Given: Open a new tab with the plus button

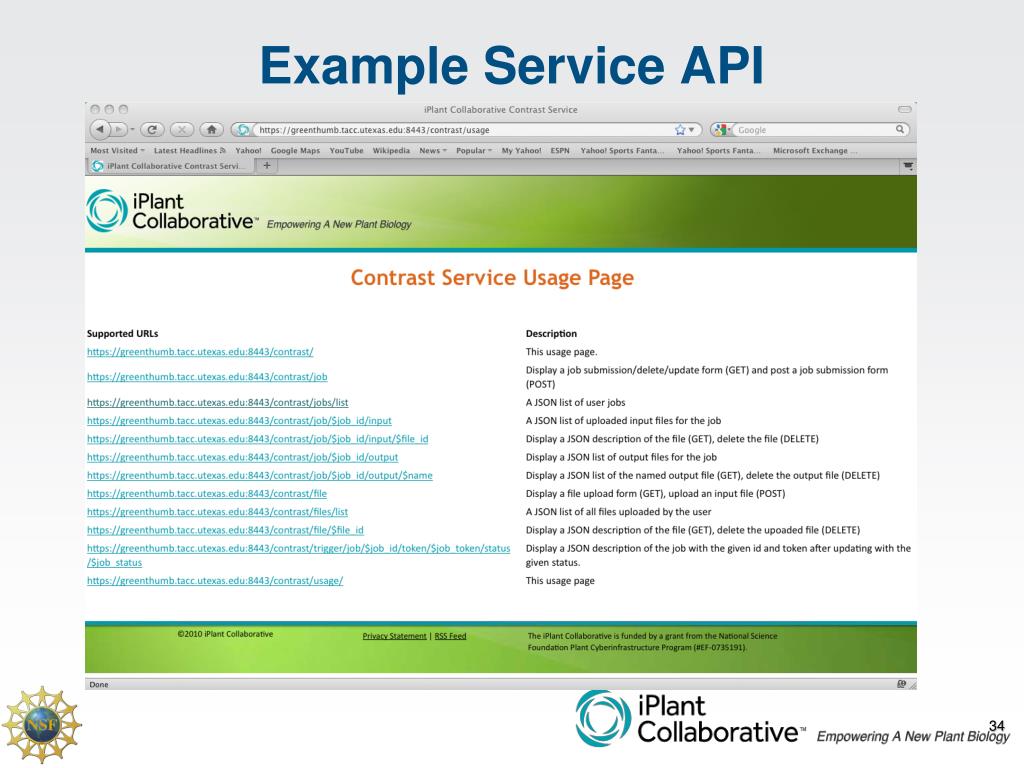Looking at the screenshot, I should tap(266, 166).
